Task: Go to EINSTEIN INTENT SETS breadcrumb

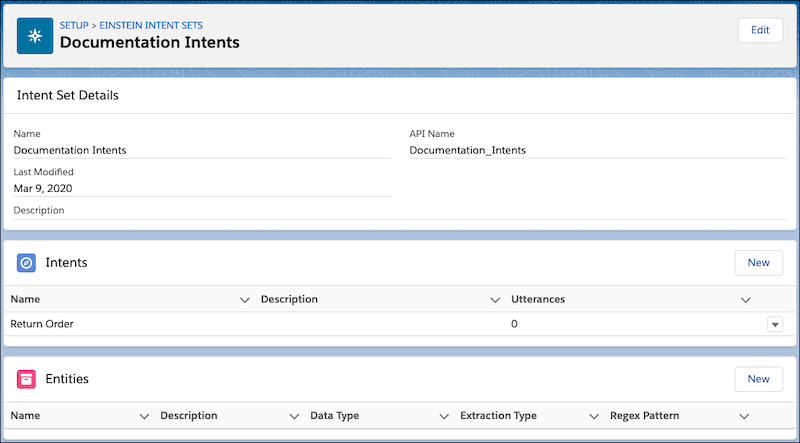Action: 151,25
